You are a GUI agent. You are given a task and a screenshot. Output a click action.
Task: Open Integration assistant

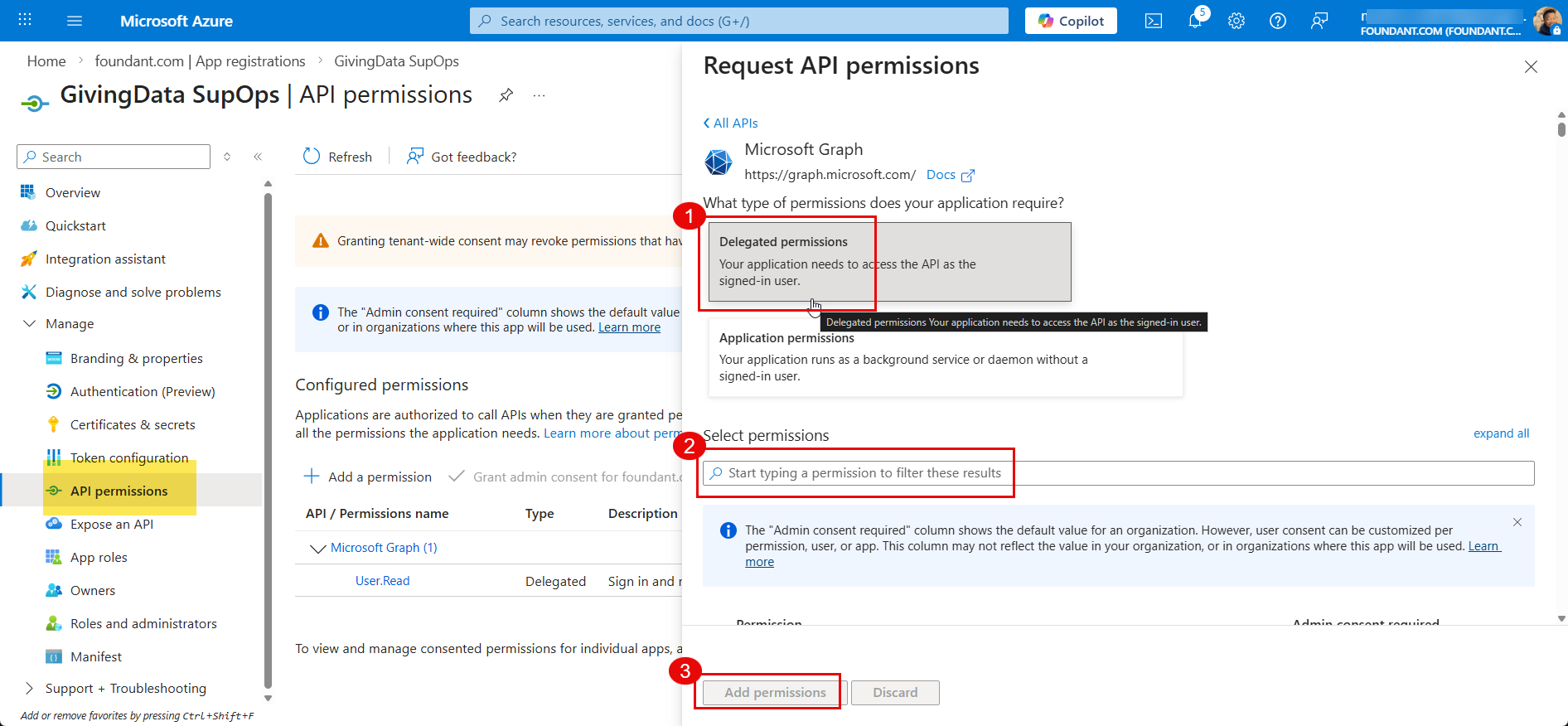pyautogui.click(x=105, y=259)
